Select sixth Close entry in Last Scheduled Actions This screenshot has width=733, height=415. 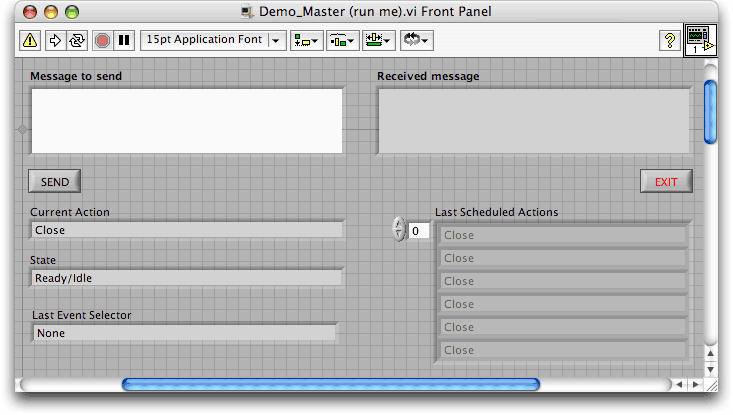(x=562, y=350)
